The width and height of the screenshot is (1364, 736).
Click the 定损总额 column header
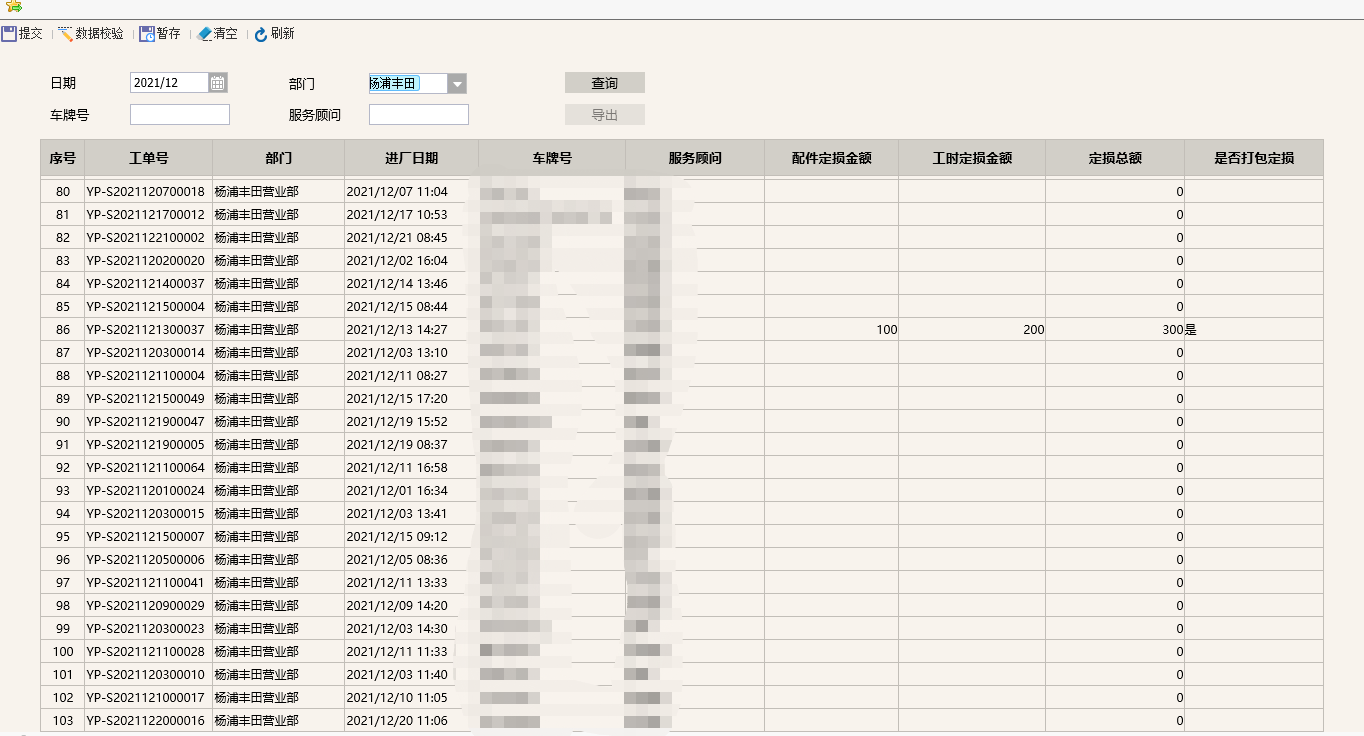click(1115, 158)
